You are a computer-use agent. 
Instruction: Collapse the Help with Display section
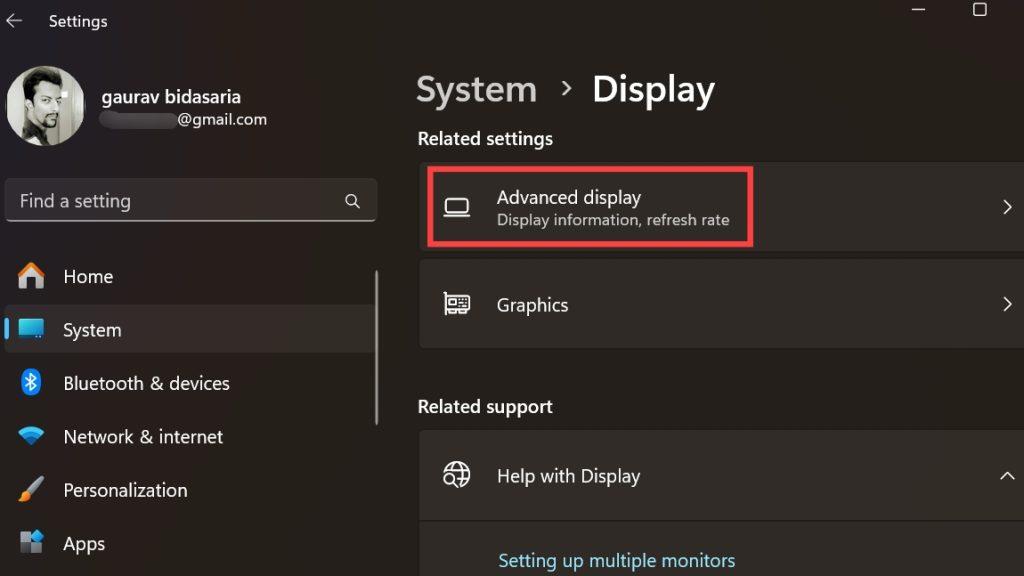(1007, 476)
